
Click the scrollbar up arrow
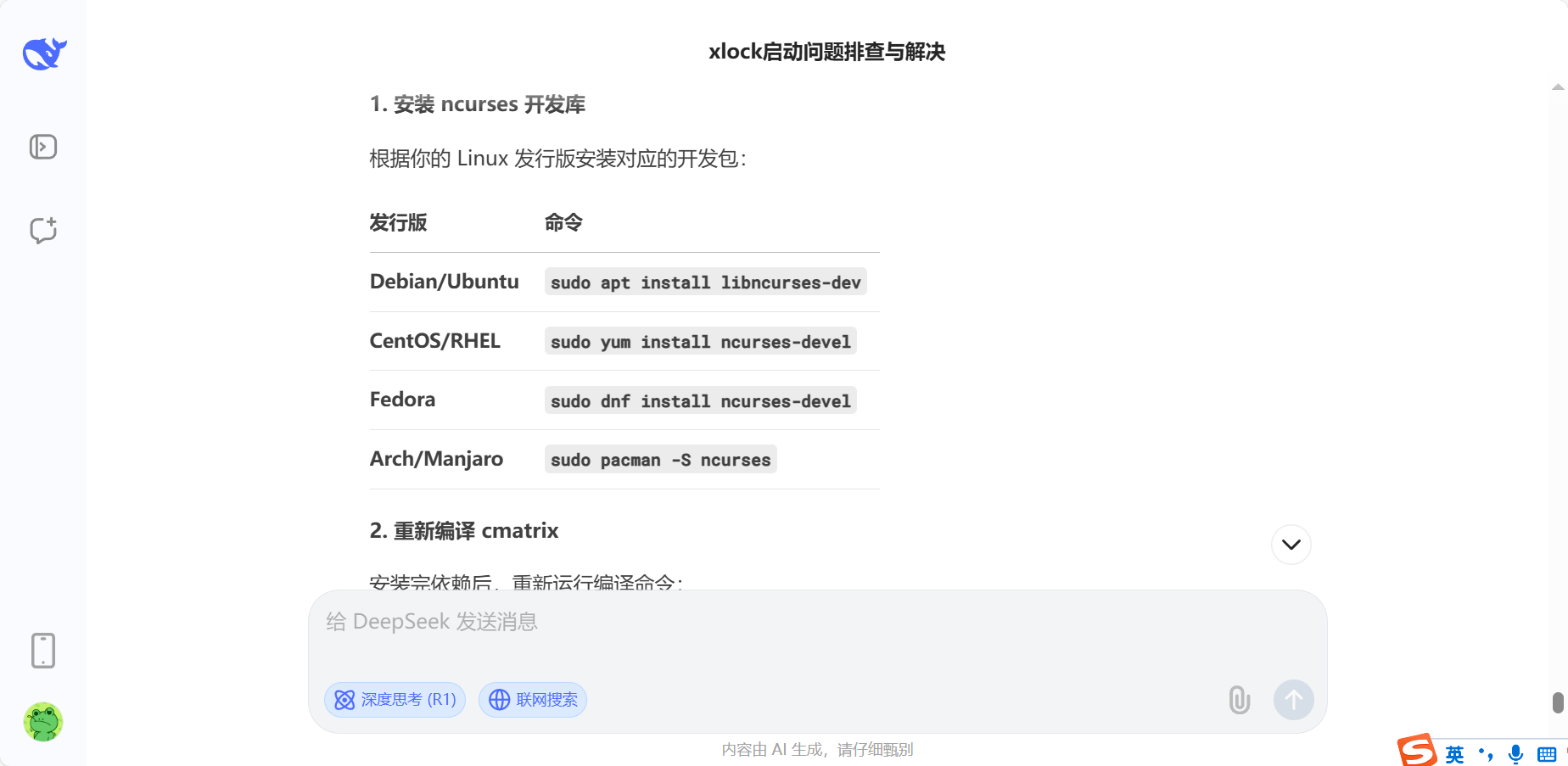1558,87
